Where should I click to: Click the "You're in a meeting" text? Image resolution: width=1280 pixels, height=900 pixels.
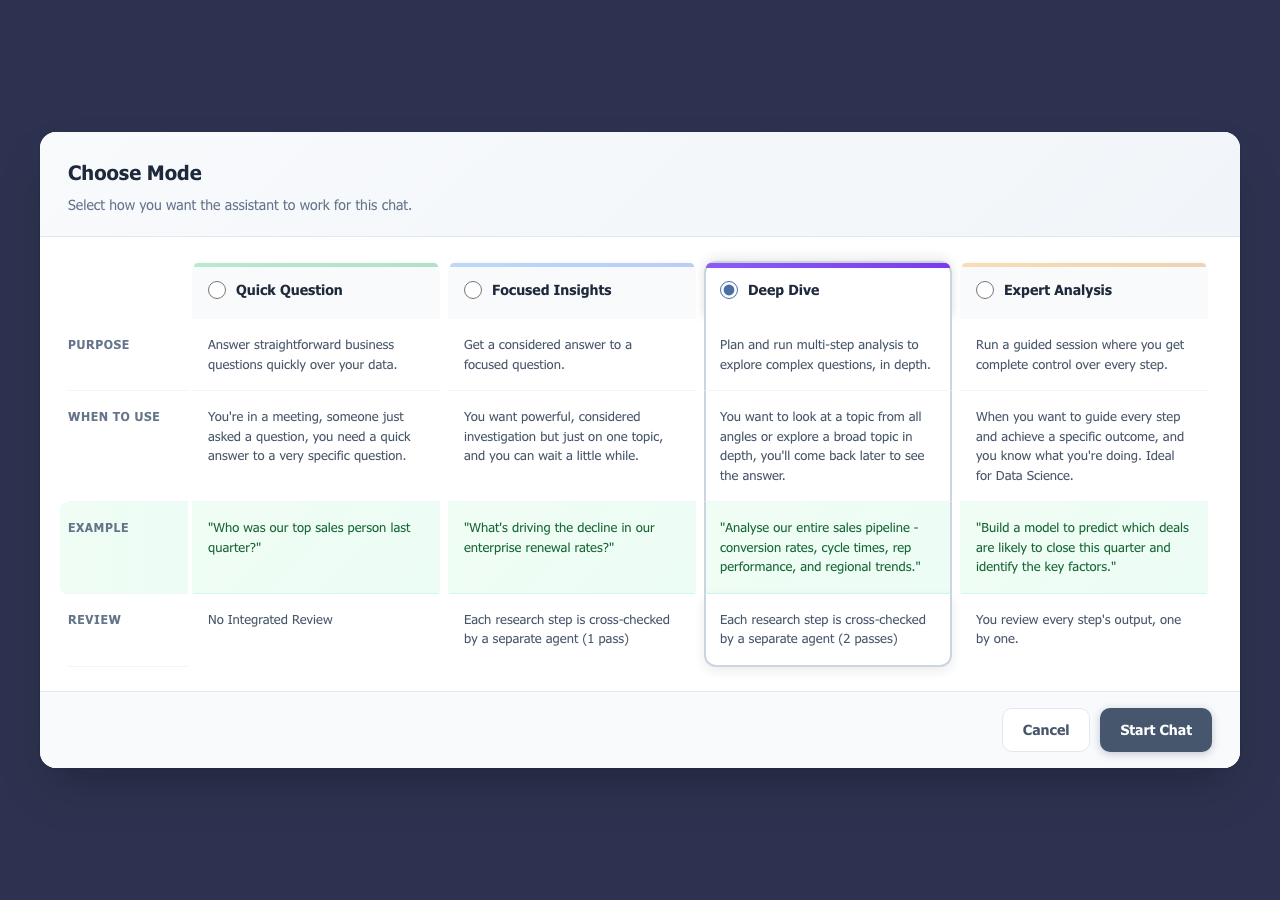[309, 436]
